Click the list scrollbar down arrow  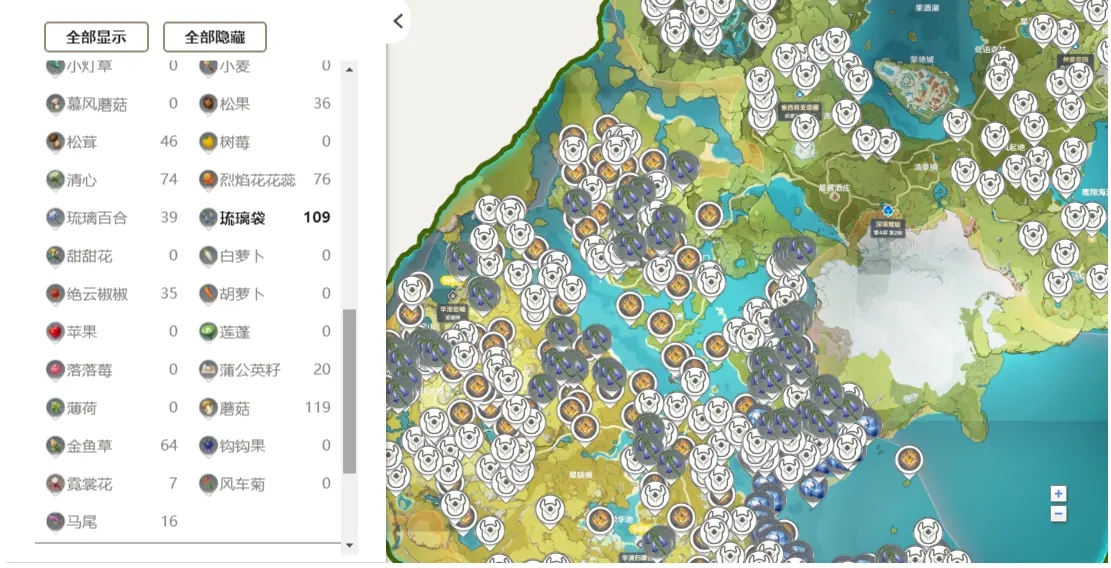click(349, 546)
